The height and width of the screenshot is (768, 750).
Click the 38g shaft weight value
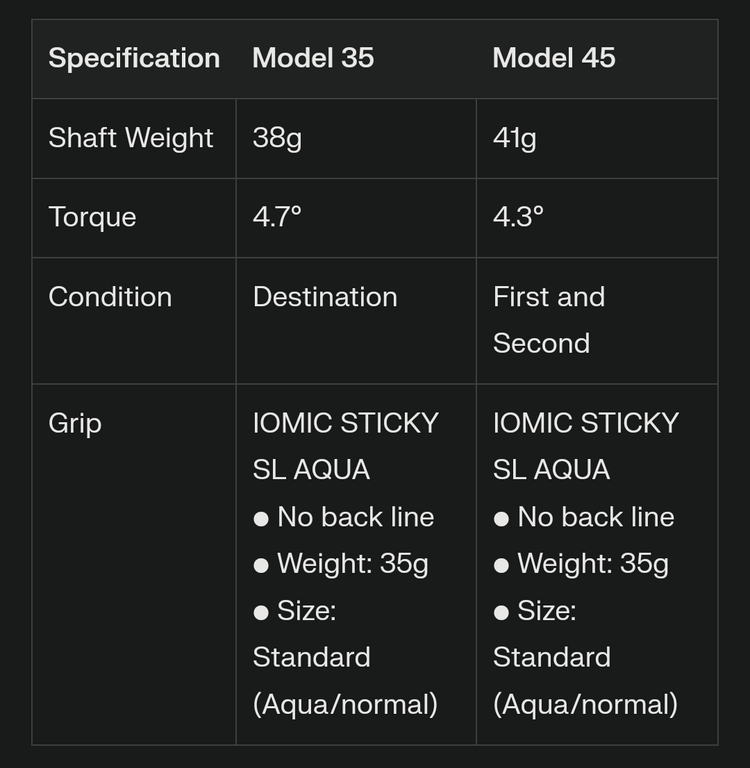pos(277,138)
